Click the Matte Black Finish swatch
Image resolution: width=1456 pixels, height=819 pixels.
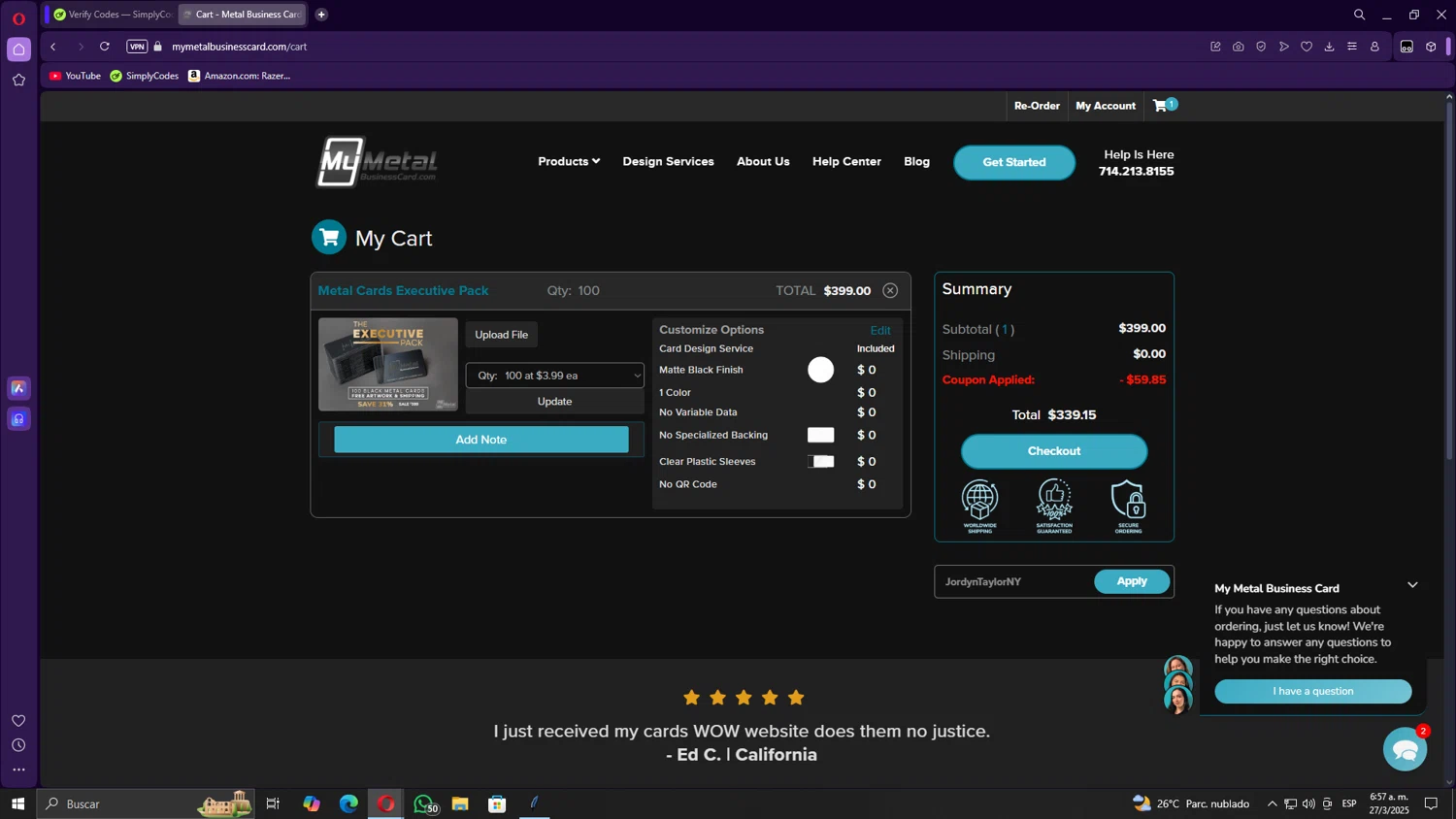pyautogui.click(x=820, y=370)
